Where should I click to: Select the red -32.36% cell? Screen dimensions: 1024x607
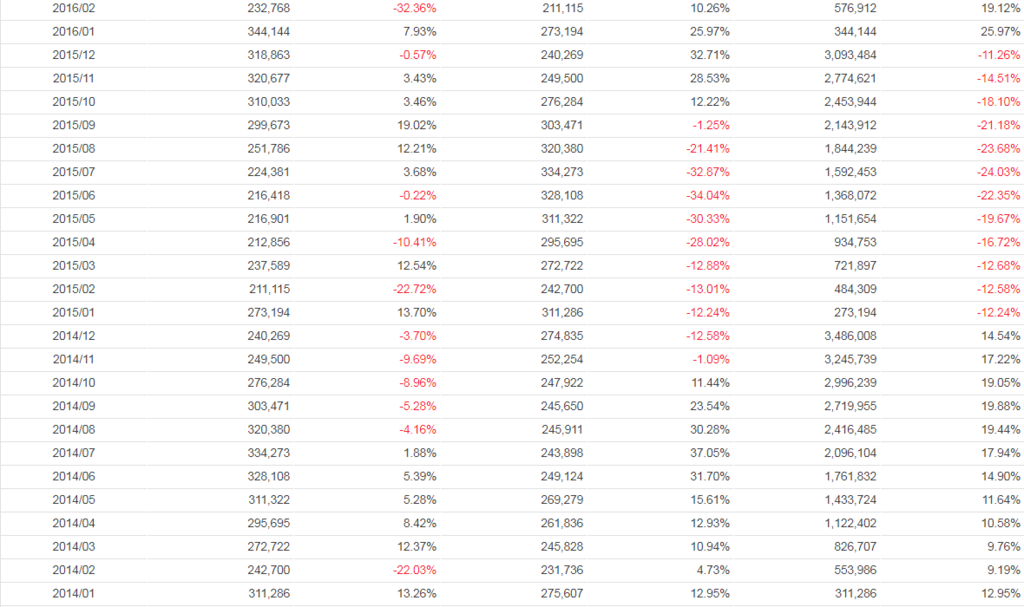coord(415,8)
